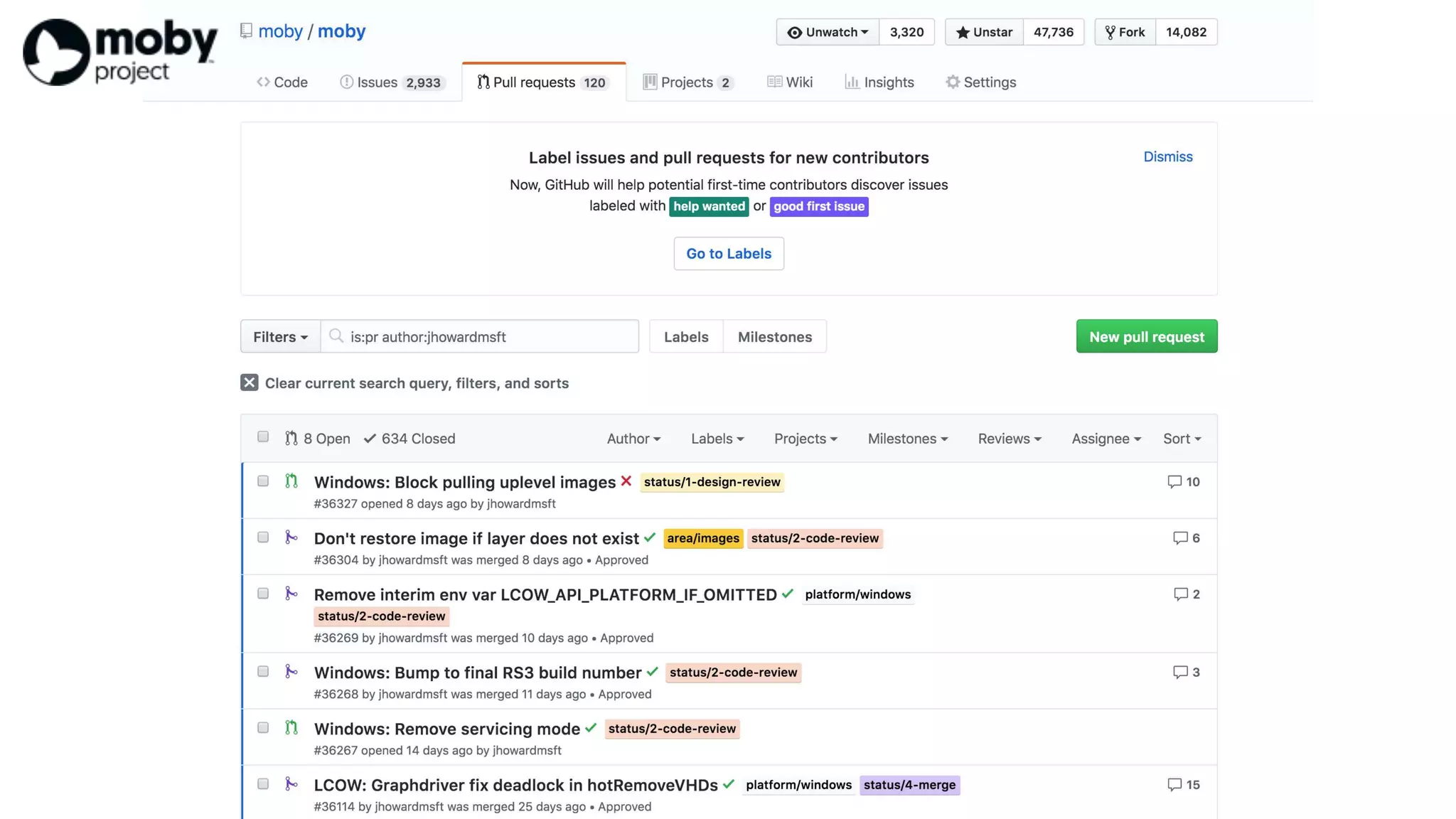Click the purple good first issue label

pyautogui.click(x=818, y=207)
